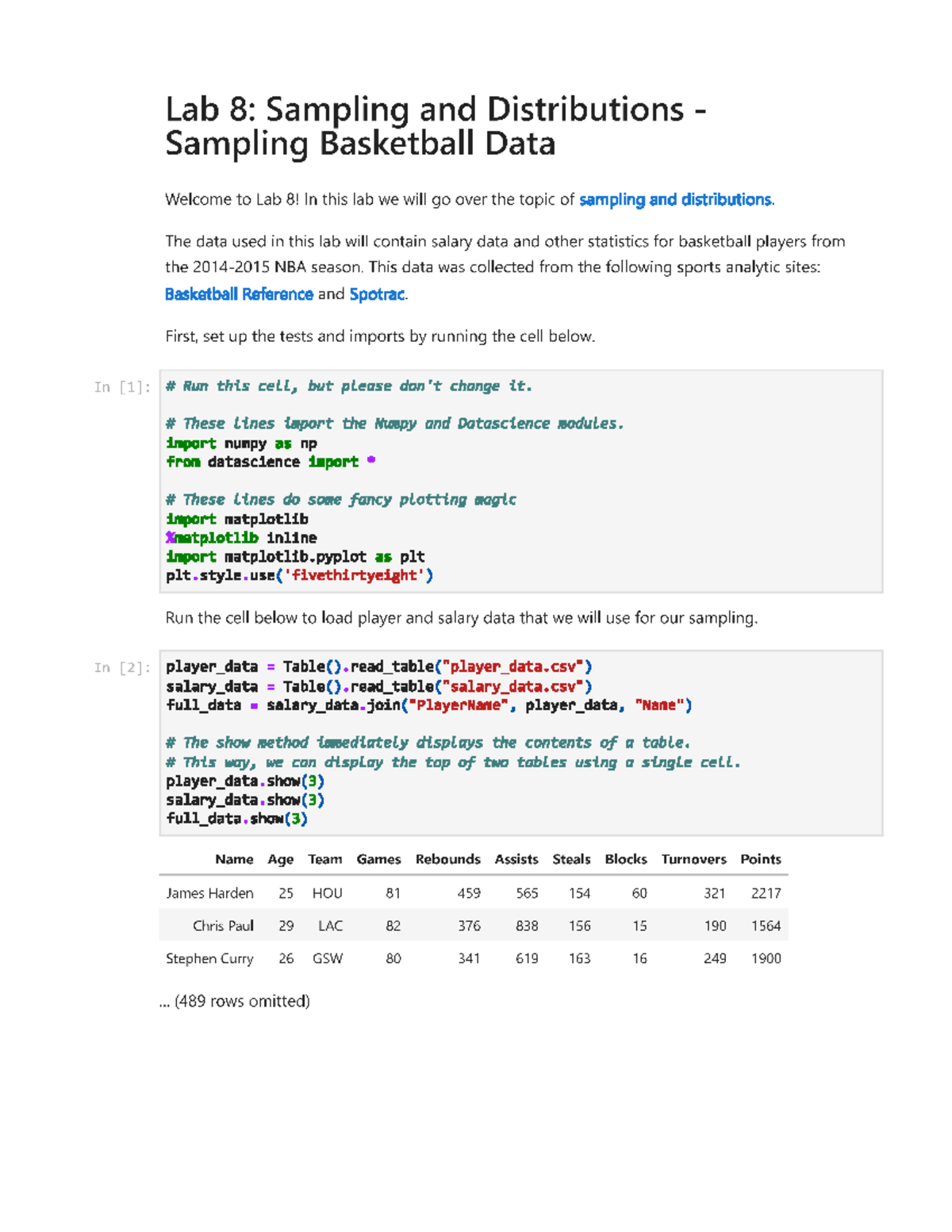Click the Team column header
The width and height of the screenshot is (952, 1232).
click(x=325, y=859)
